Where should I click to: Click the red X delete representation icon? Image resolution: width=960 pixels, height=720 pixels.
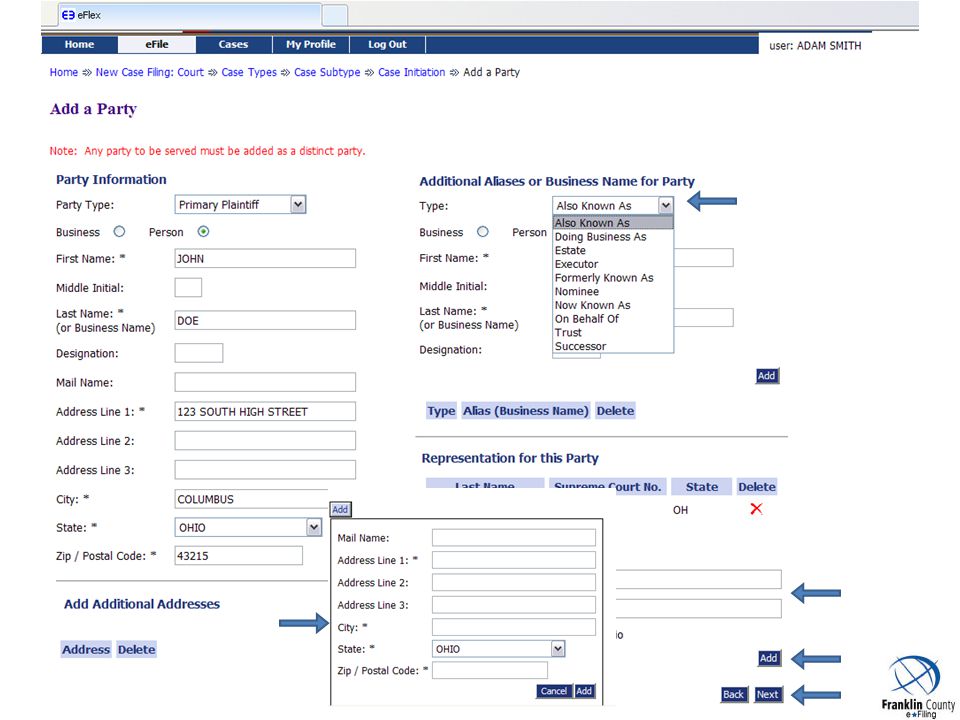(x=756, y=509)
